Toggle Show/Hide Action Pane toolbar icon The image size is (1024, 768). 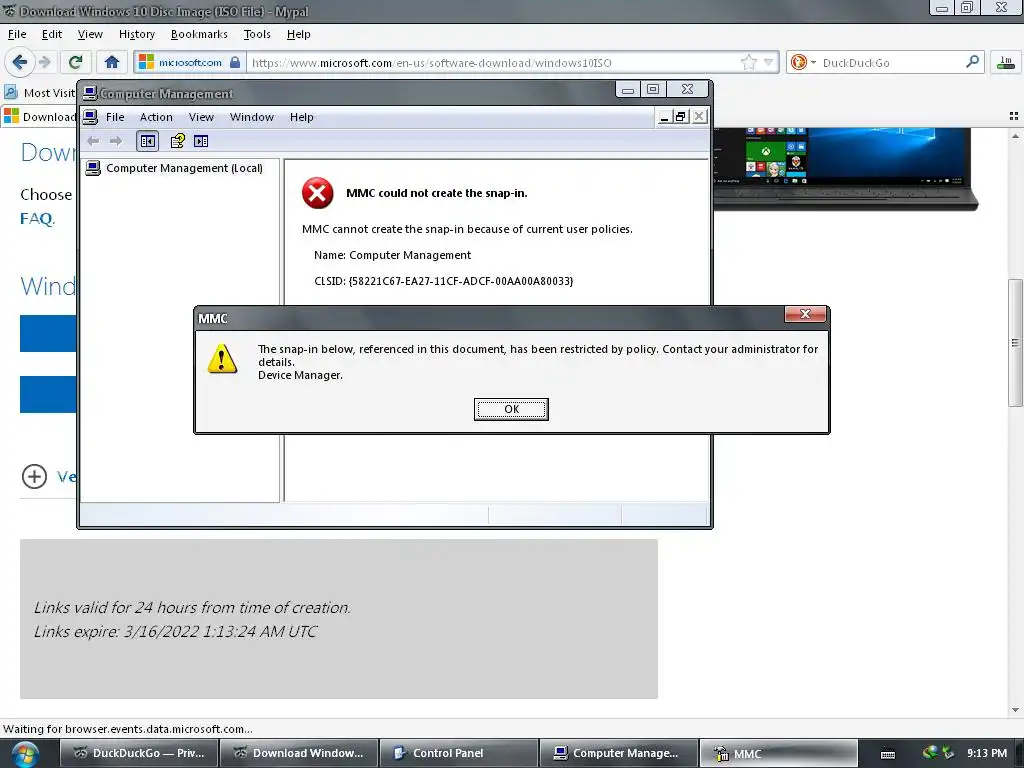pyautogui.click(x=201, y=141)
